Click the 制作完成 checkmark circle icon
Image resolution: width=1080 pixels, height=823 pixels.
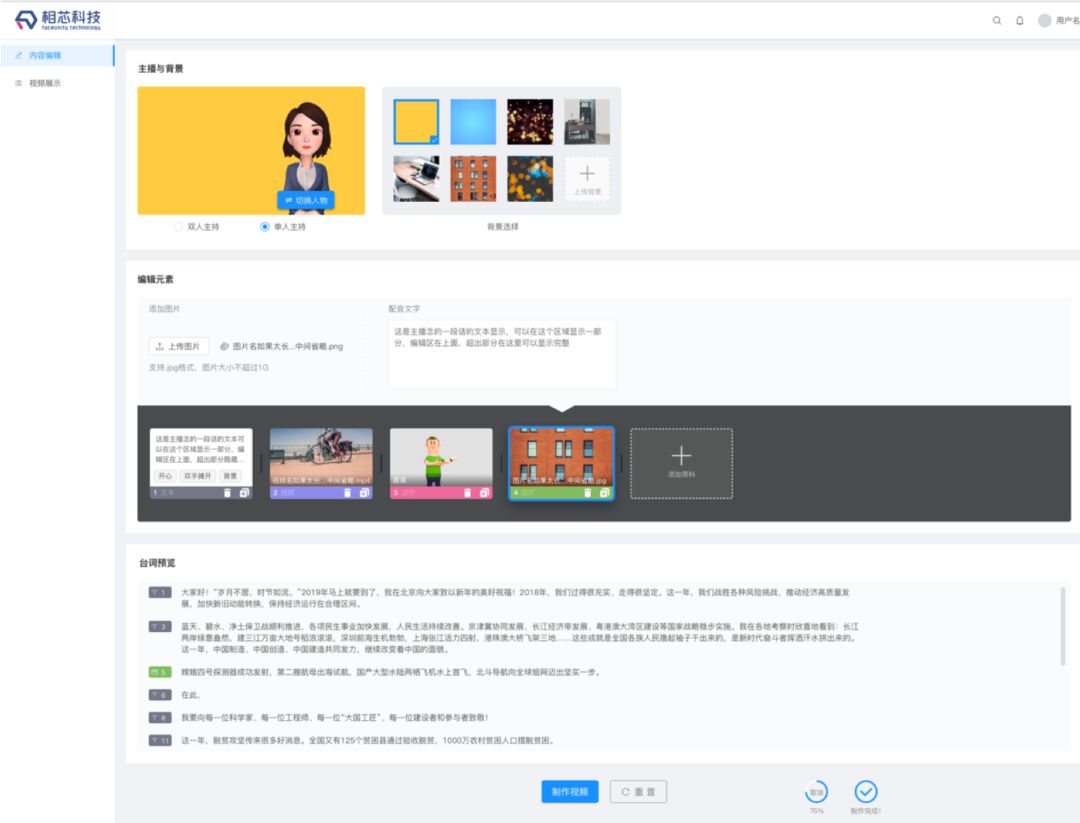tap(866, 792)
